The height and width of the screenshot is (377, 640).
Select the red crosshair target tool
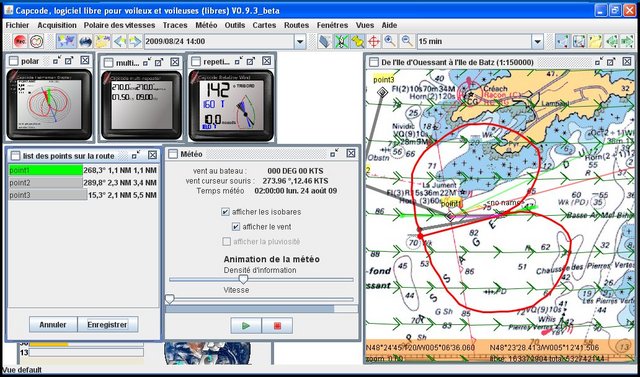click(x=374, y=41)
